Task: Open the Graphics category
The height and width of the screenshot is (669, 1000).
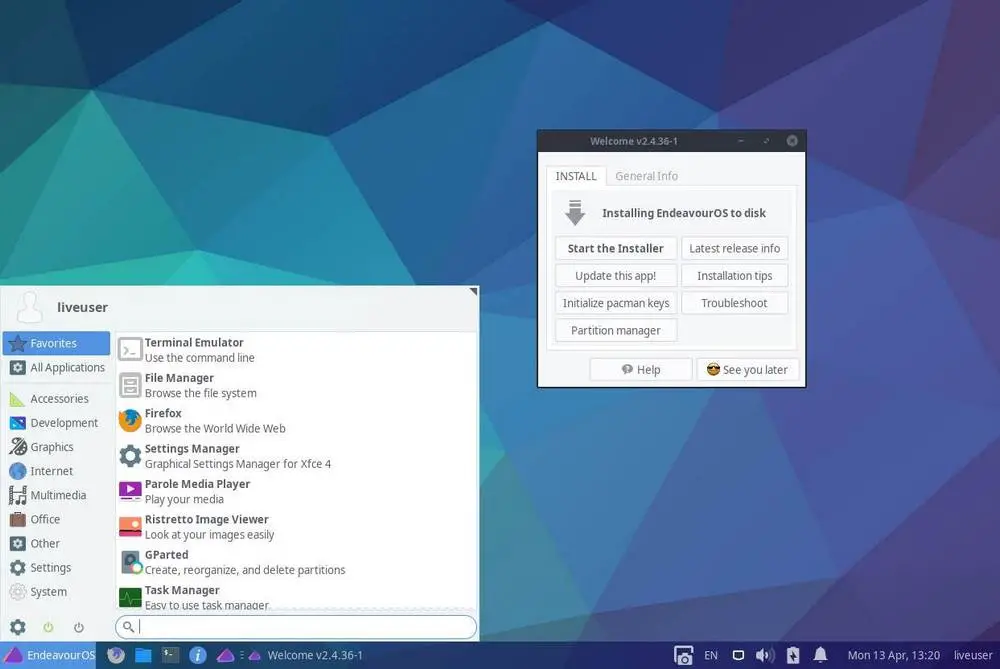Action: 56,447
